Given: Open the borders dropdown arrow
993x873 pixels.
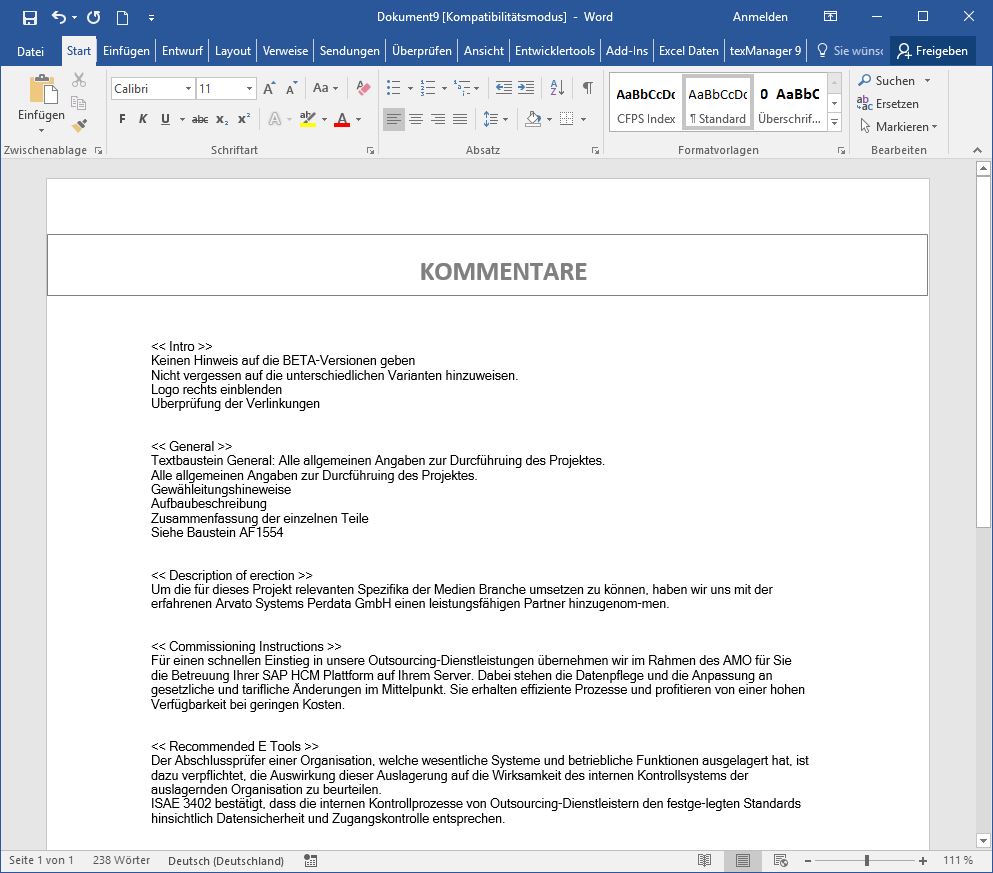Looking at the screenshot, I should (x=583, y=119).
